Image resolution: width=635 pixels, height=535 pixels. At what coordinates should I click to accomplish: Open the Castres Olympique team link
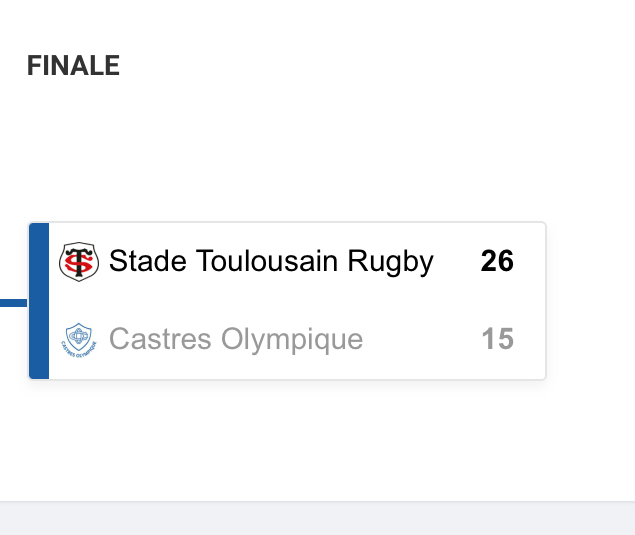coord(235,340)
